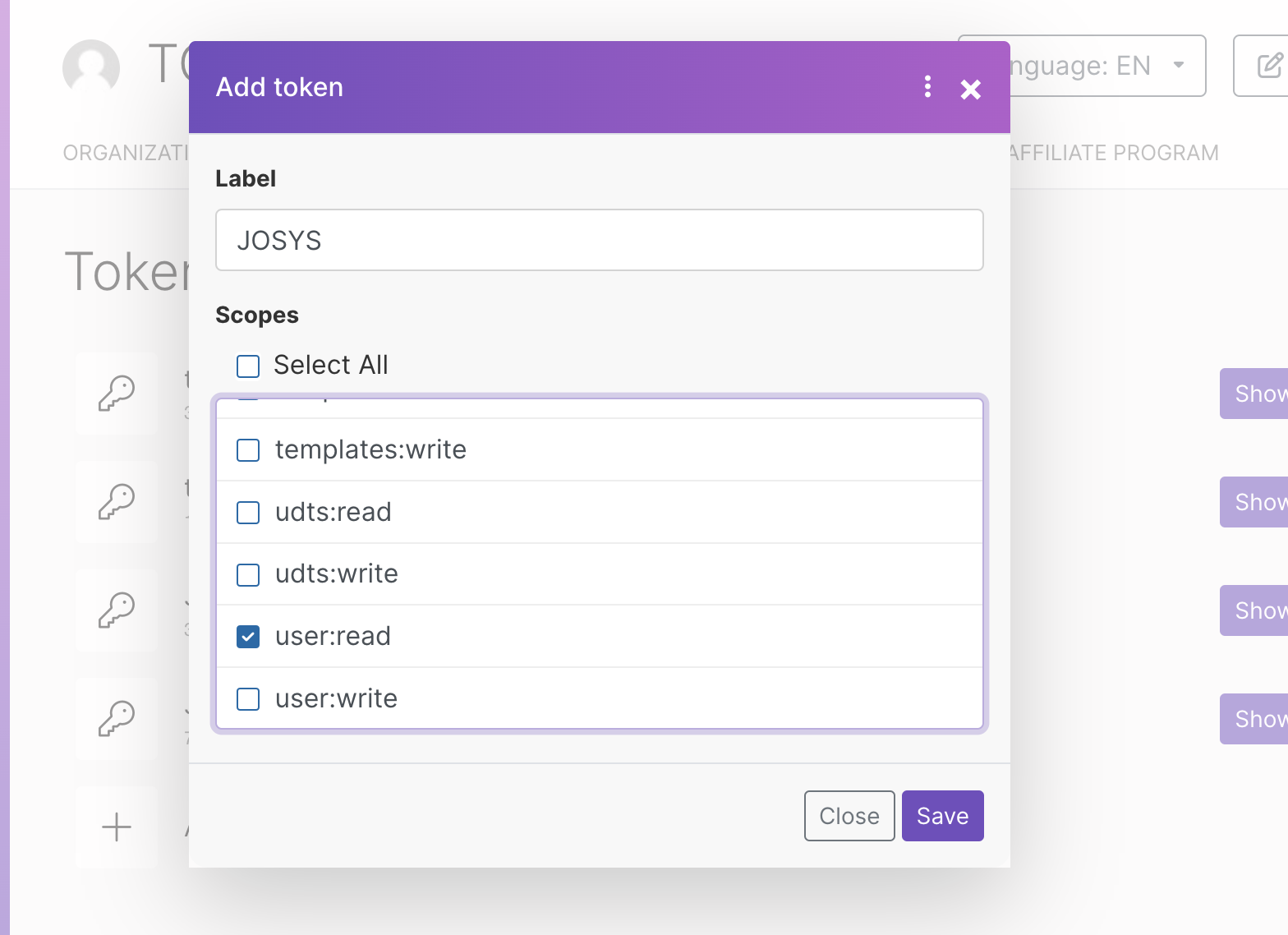Open the user profile avatar
The height and width of the screenshot is (935, 1288).
(x=91, y=67)
